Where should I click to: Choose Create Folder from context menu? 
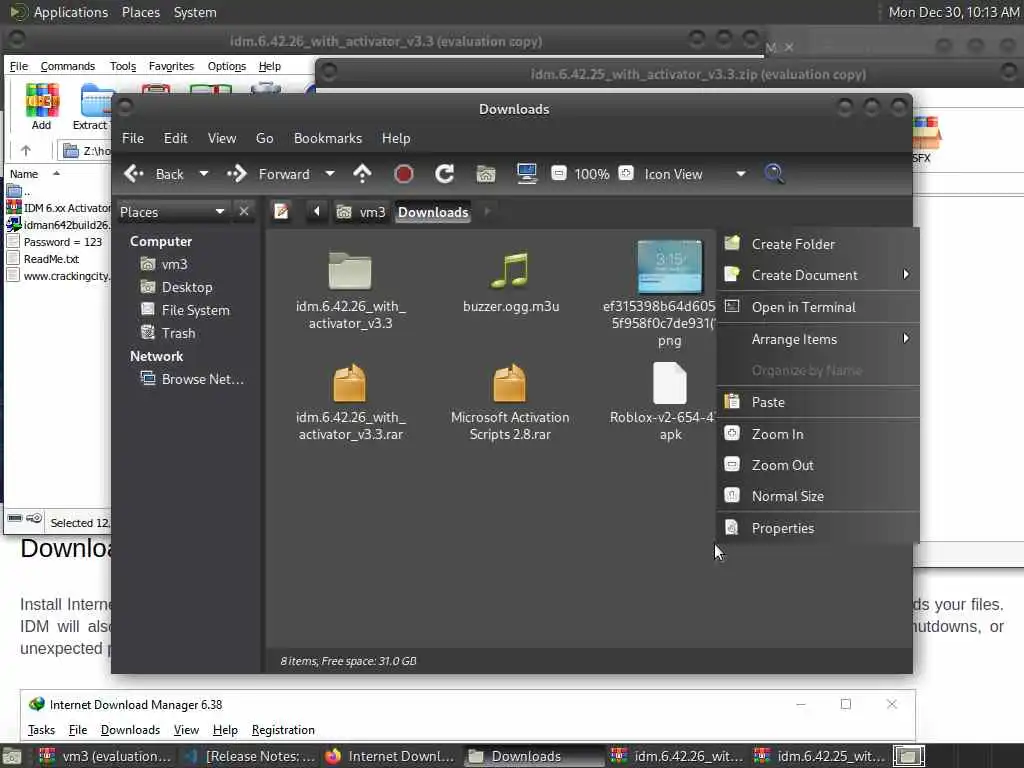pyautogui.click(x=818, y=244)
